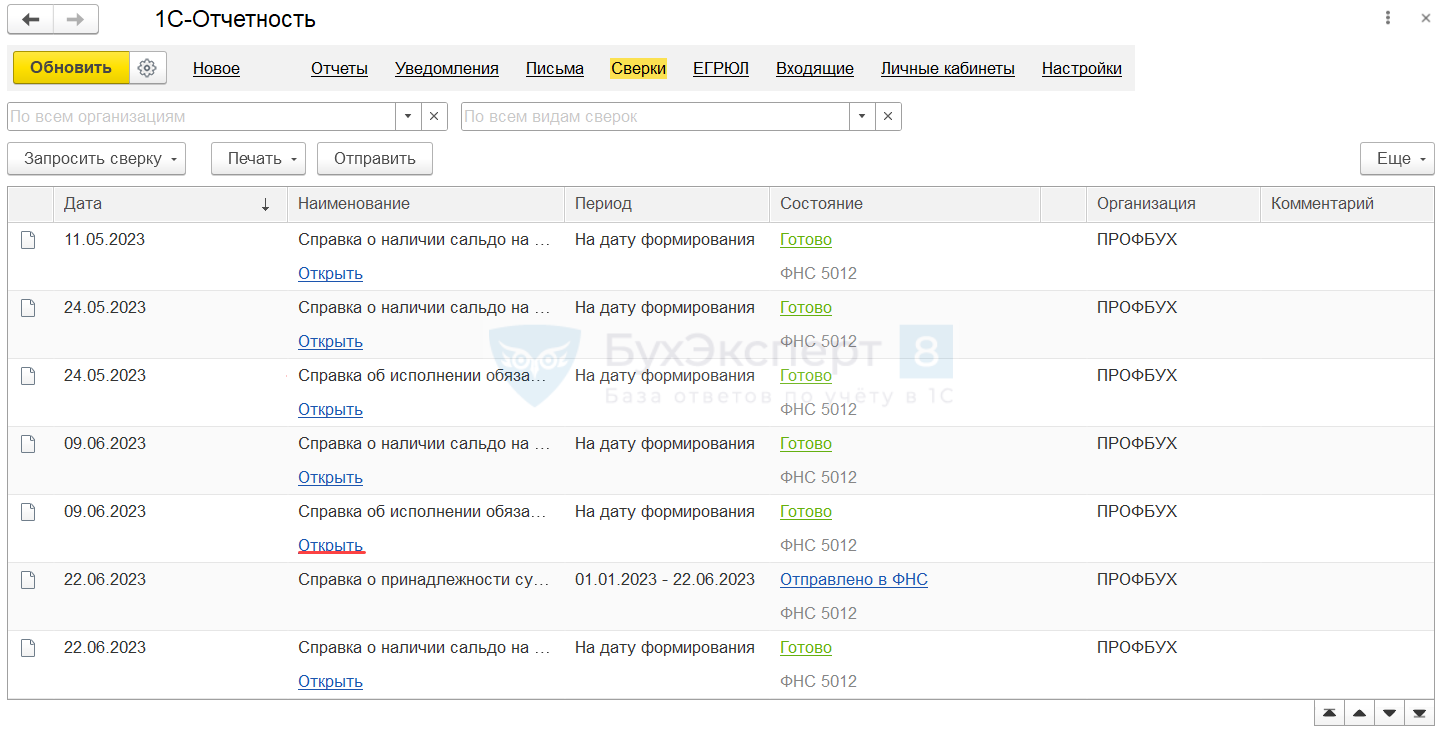
Task: Move up one row with the up arrow
Action: [1359, 713]
